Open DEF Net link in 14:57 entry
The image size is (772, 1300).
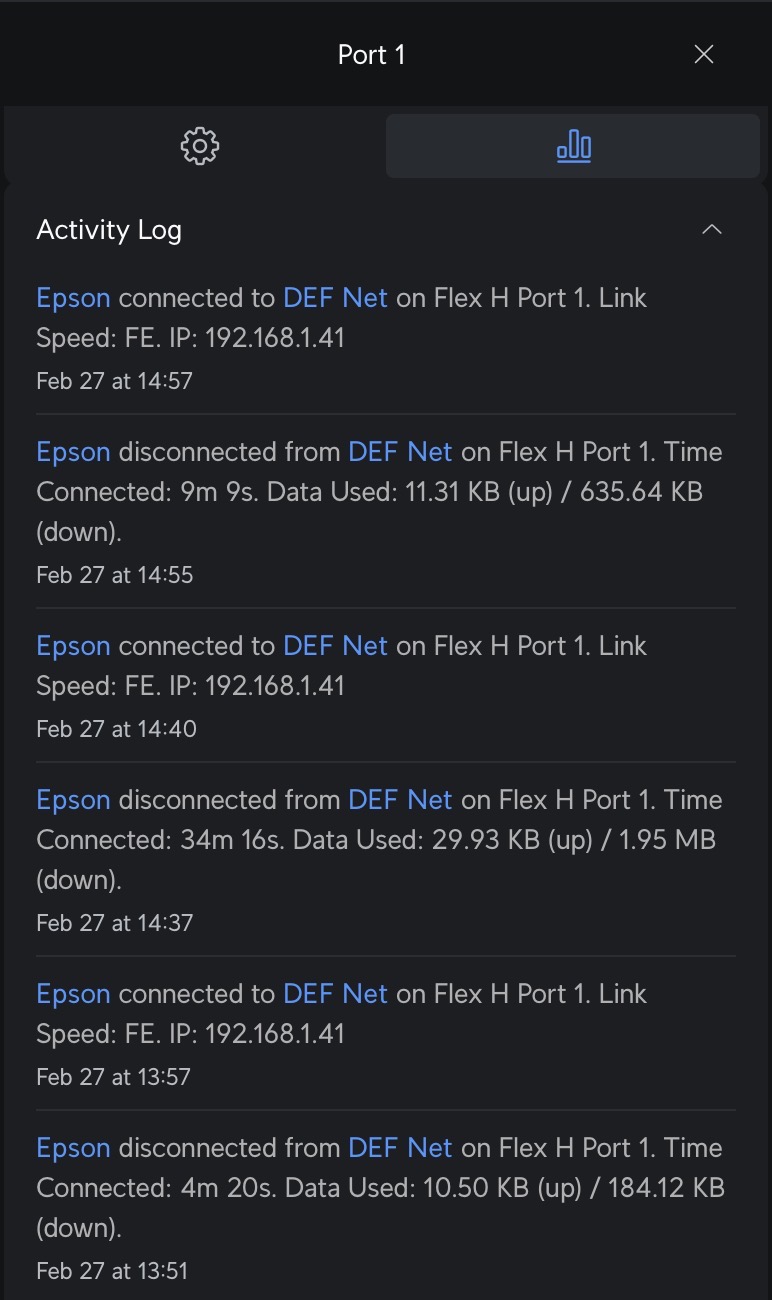335,298
